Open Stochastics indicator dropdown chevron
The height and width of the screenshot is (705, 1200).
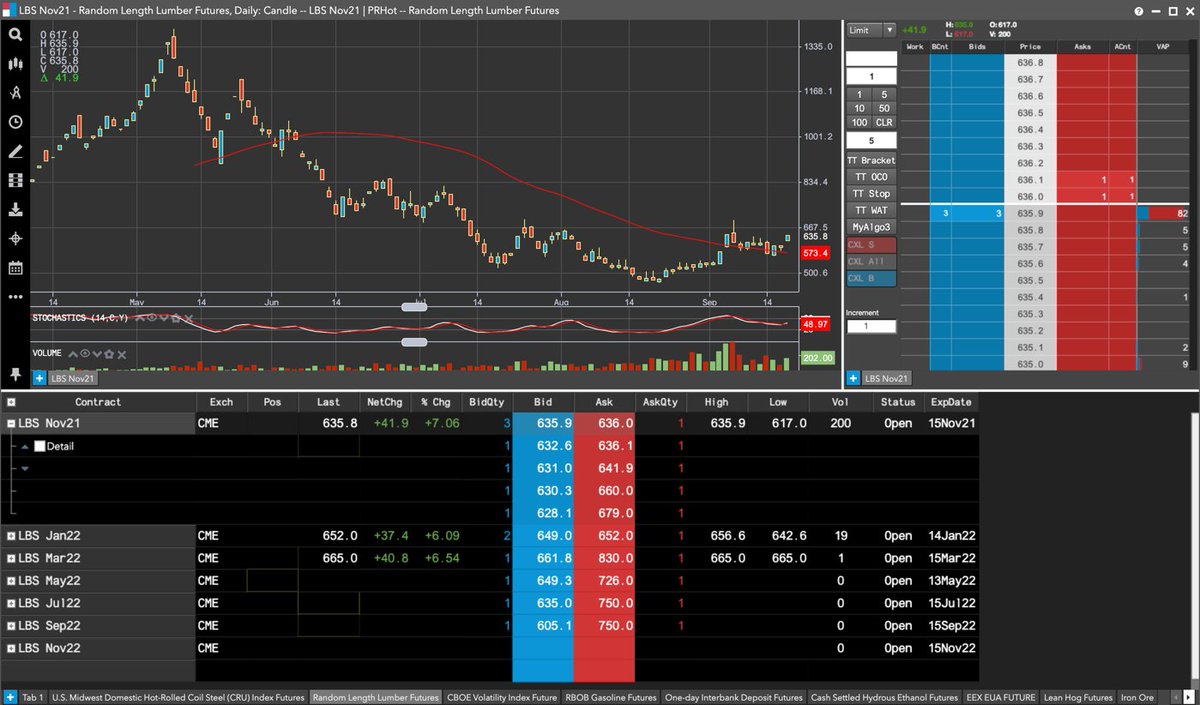(x=163, y=318)
